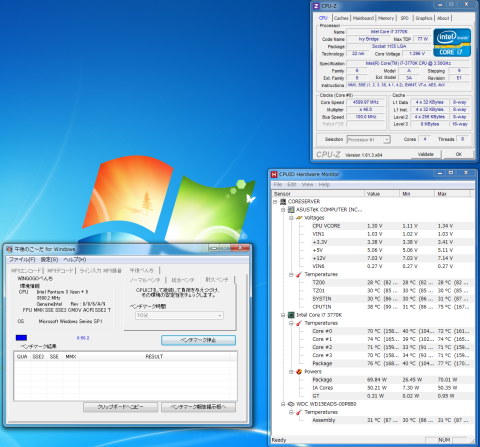Collapse the Powers section
This screenshot has height=447, width=480.
click(x=291, y=372)
